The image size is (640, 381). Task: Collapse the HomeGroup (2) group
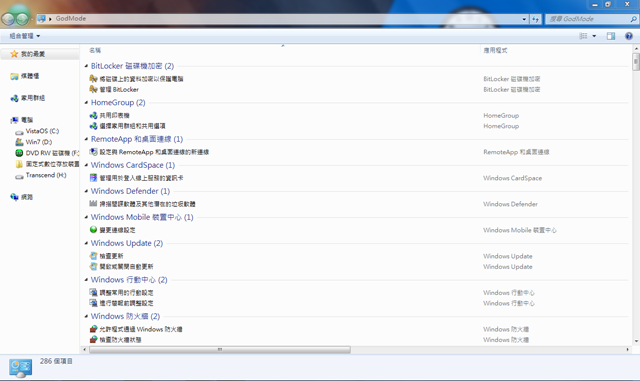pos(86,102)
